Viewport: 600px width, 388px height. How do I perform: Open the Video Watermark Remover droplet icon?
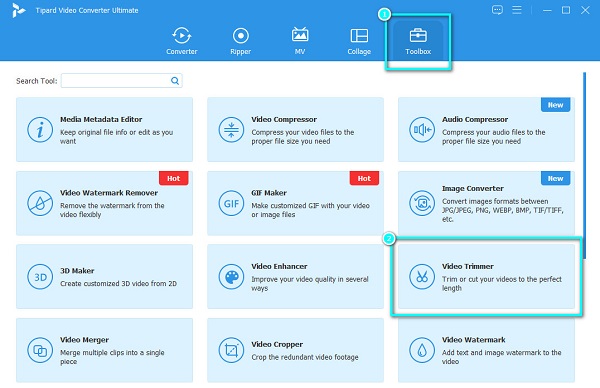(x=40, y=203)
